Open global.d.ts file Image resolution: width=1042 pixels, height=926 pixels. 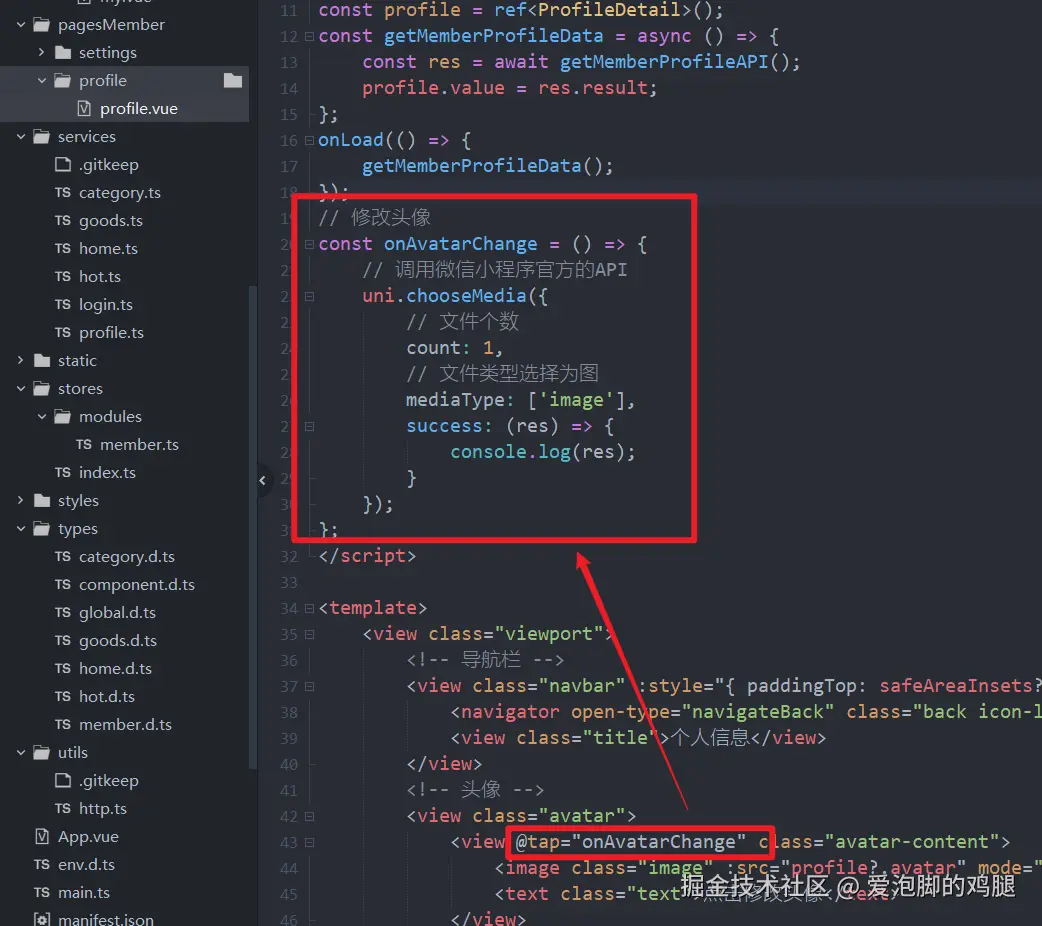tap(117, 612)
